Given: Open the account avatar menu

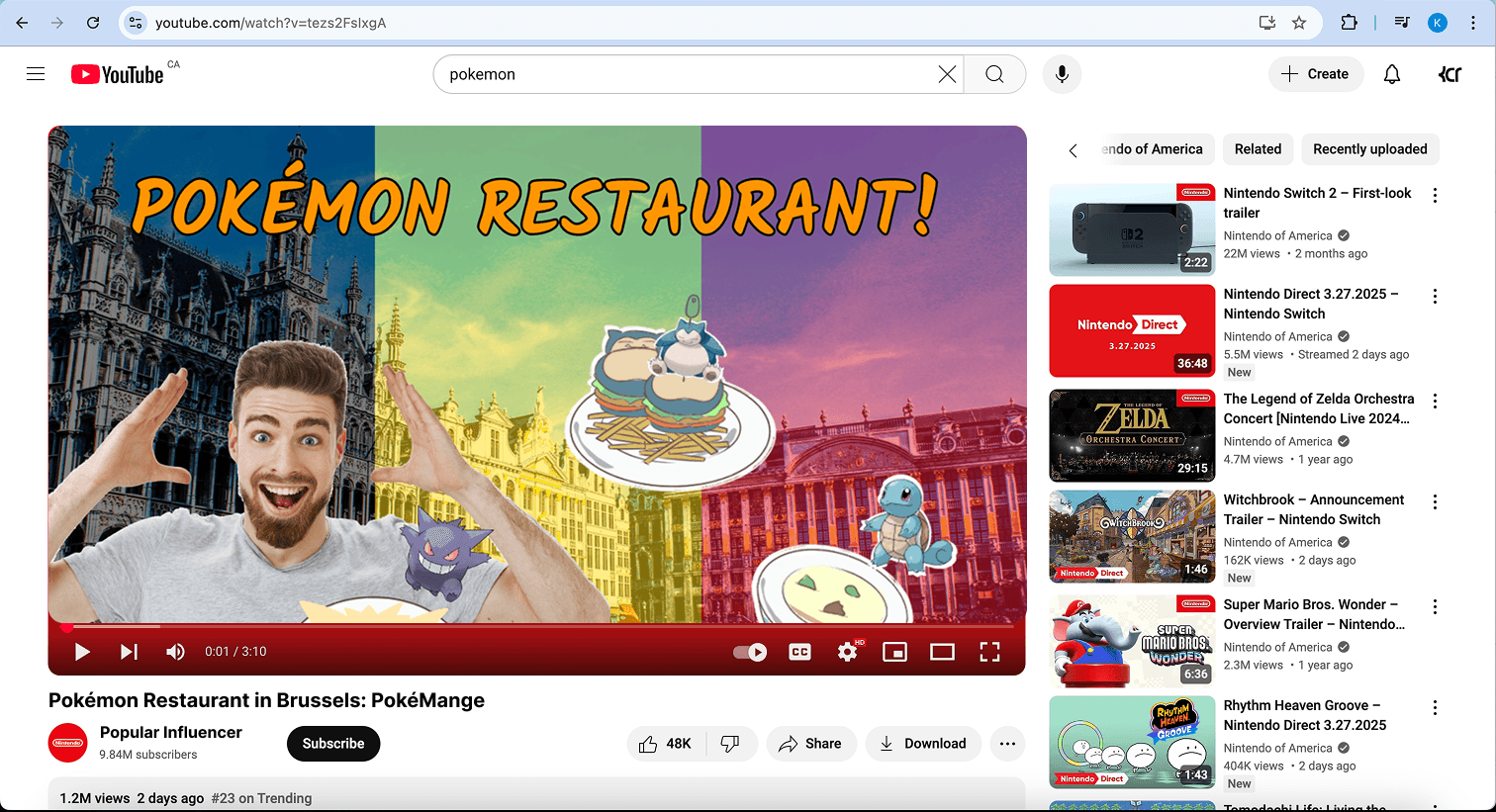Looking at the screenshot, I should click(x=1449, y=74).
